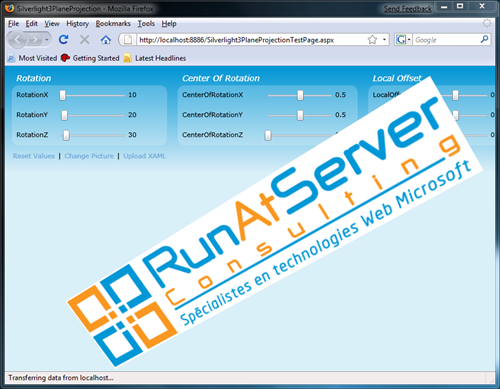500x389 pixels.
Task: Open the Latest Headlines feed bookmark
Action: coord(155,58)
